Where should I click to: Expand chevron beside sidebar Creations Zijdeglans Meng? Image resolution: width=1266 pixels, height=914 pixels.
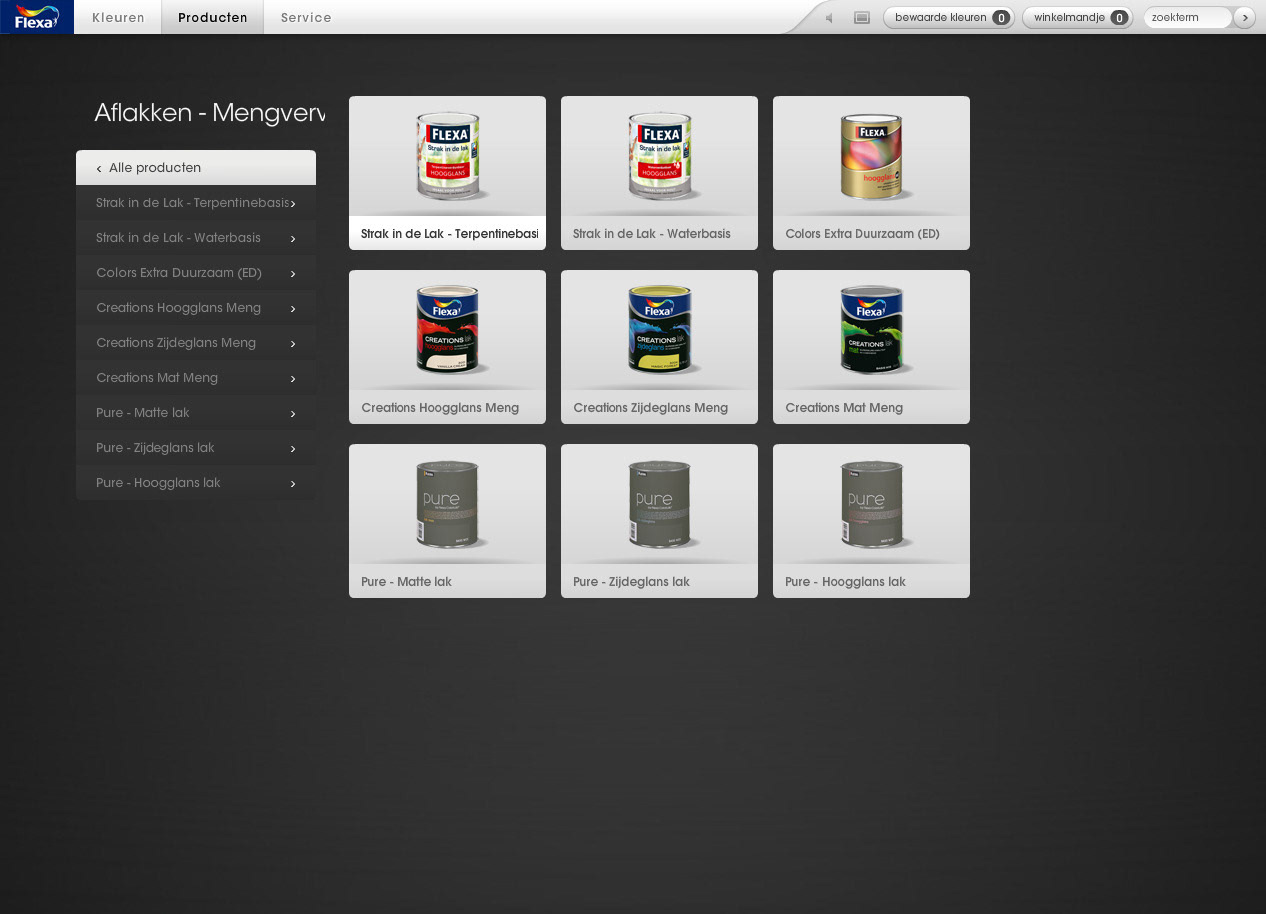(293, 344)
